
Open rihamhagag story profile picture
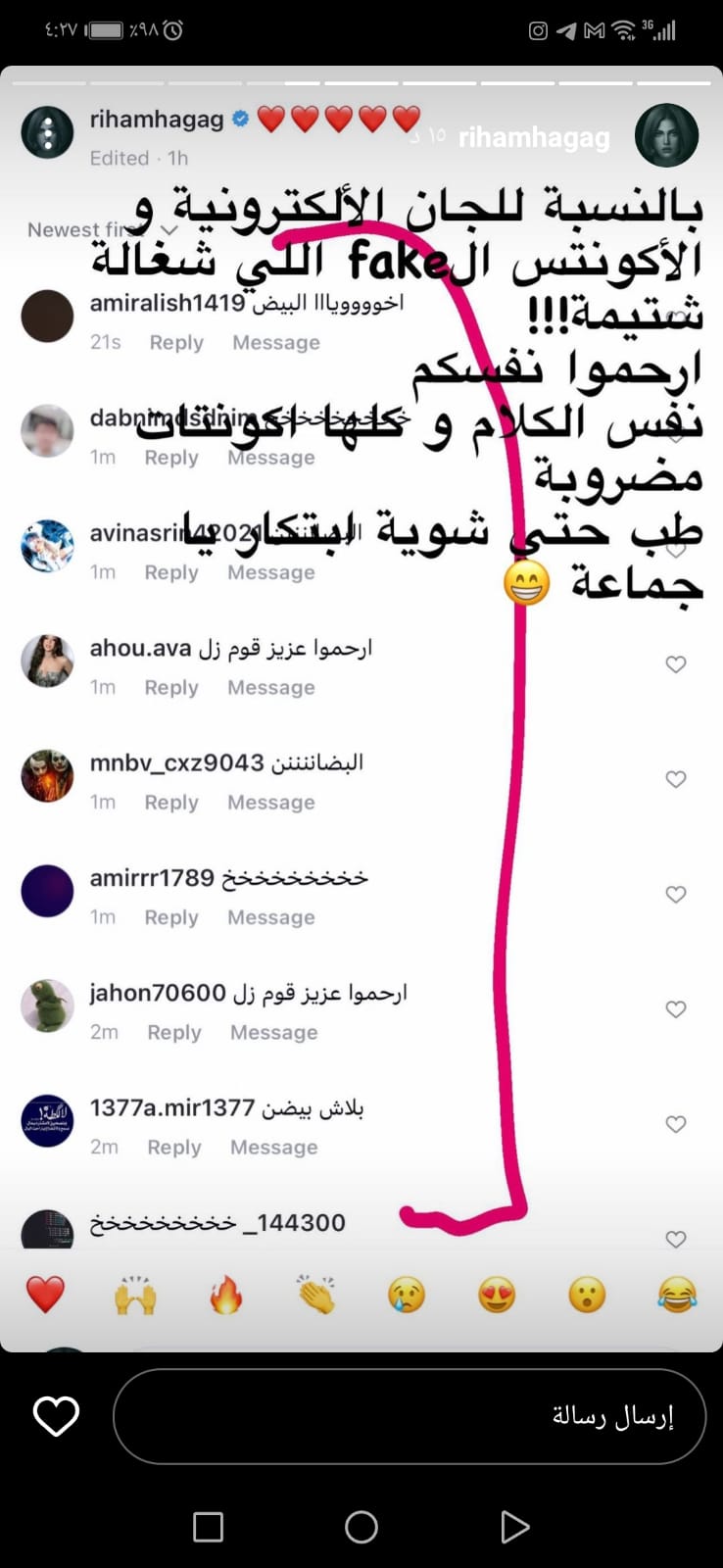pos(666,135)
